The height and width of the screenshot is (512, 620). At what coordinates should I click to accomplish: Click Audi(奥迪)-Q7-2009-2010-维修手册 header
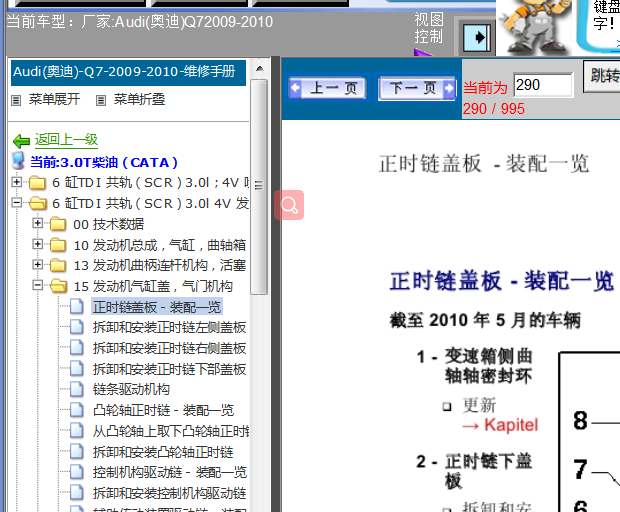point(128,72)
